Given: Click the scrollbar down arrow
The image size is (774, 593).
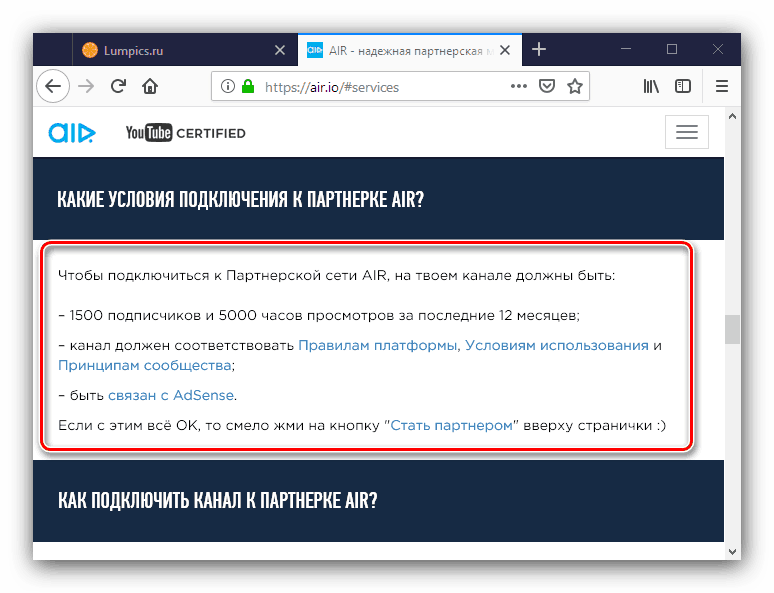Looking at the screenshot, I should pos(733,552).
